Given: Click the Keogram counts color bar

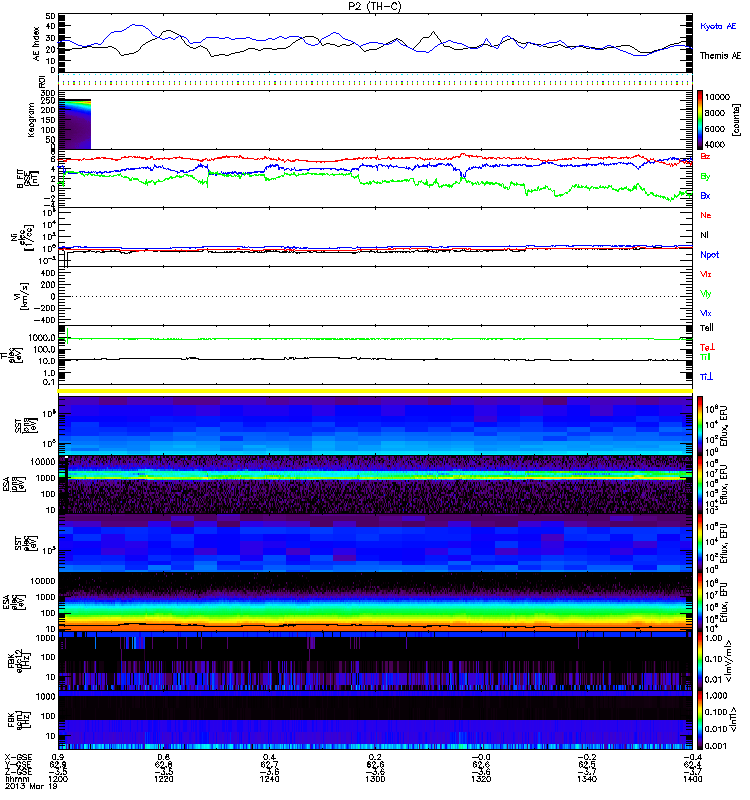Looking at the screenshot, I should pos(700,120).
